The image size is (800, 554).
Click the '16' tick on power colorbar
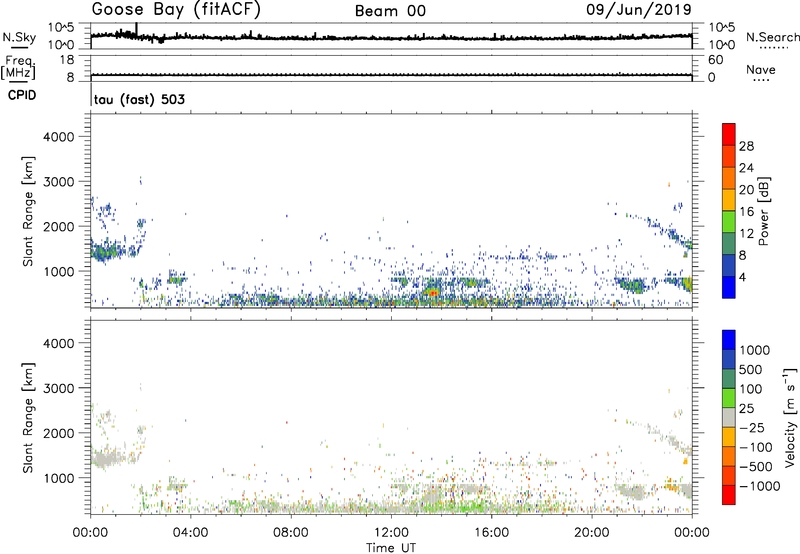746,212
